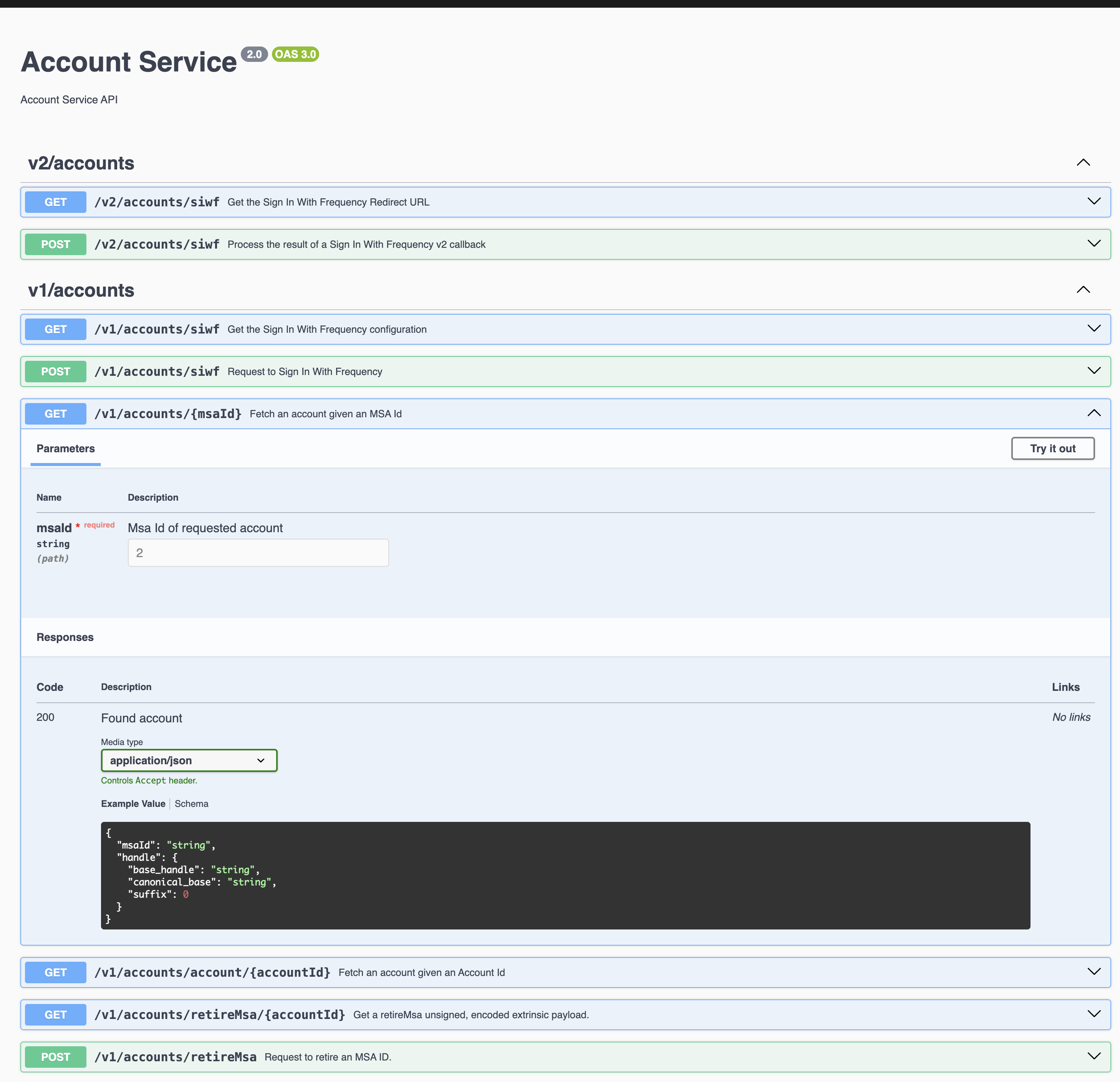Viewport: 1120px width, 1082px height.
Task: Click the v2/accounts section heading
Action: click(x=81, y=163)
